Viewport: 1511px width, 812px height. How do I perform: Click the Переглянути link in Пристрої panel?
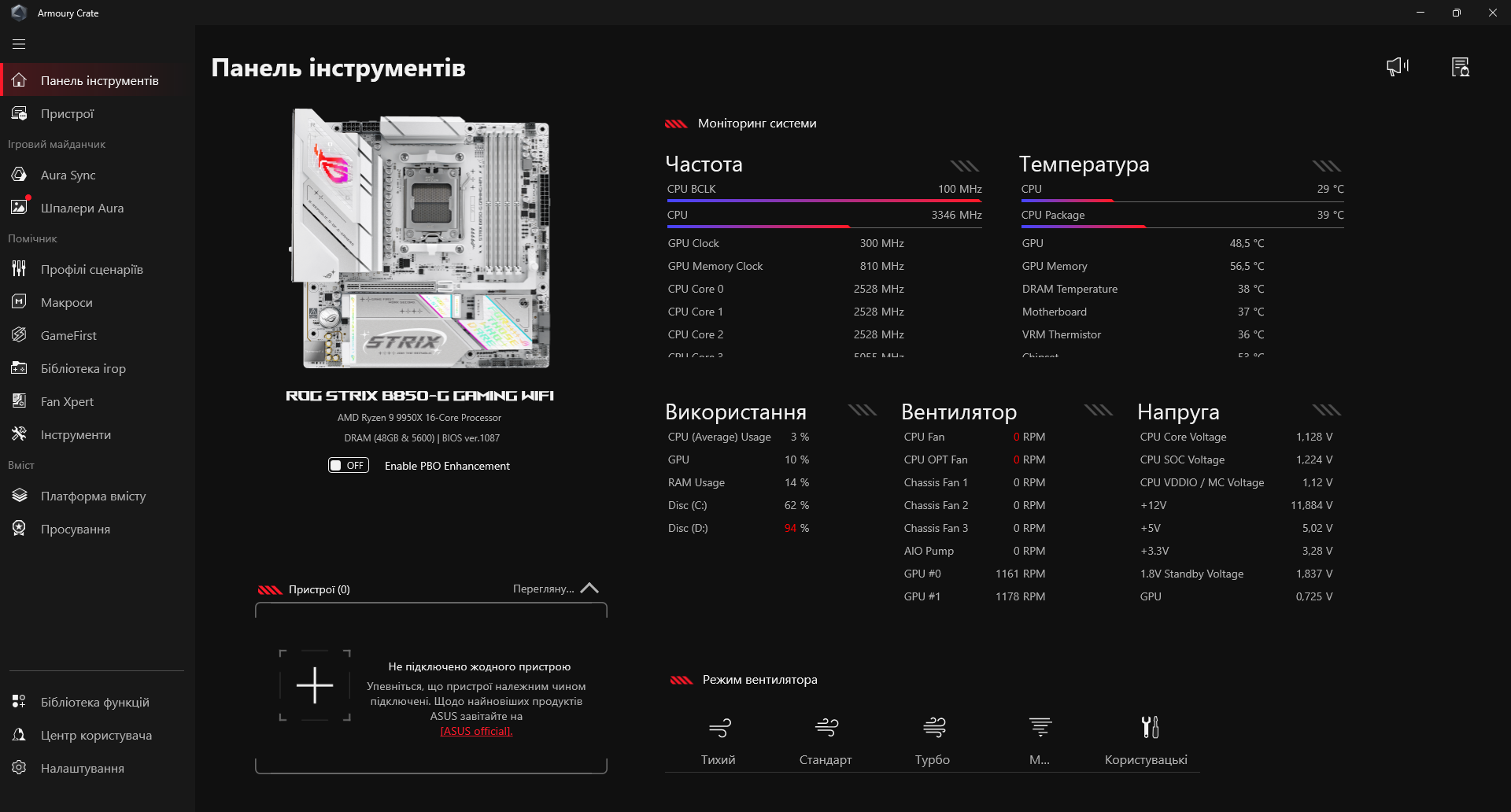tap(544, 589)
